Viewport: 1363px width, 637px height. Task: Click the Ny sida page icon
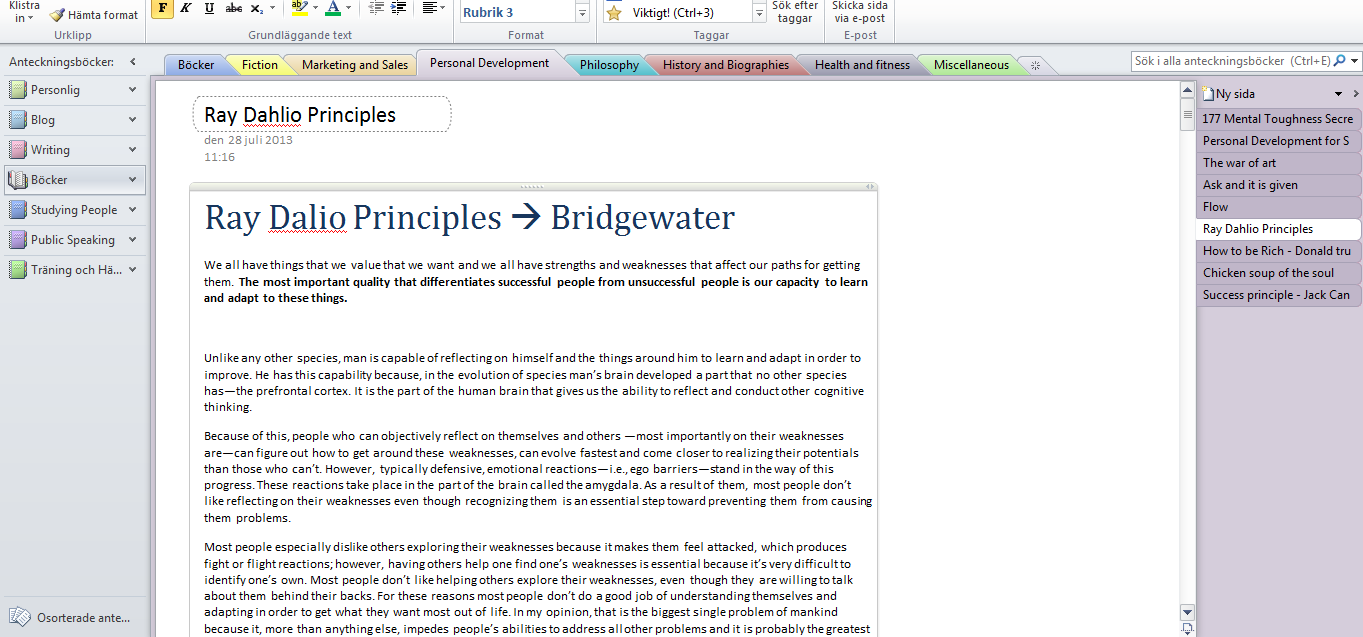[1208, 94]
